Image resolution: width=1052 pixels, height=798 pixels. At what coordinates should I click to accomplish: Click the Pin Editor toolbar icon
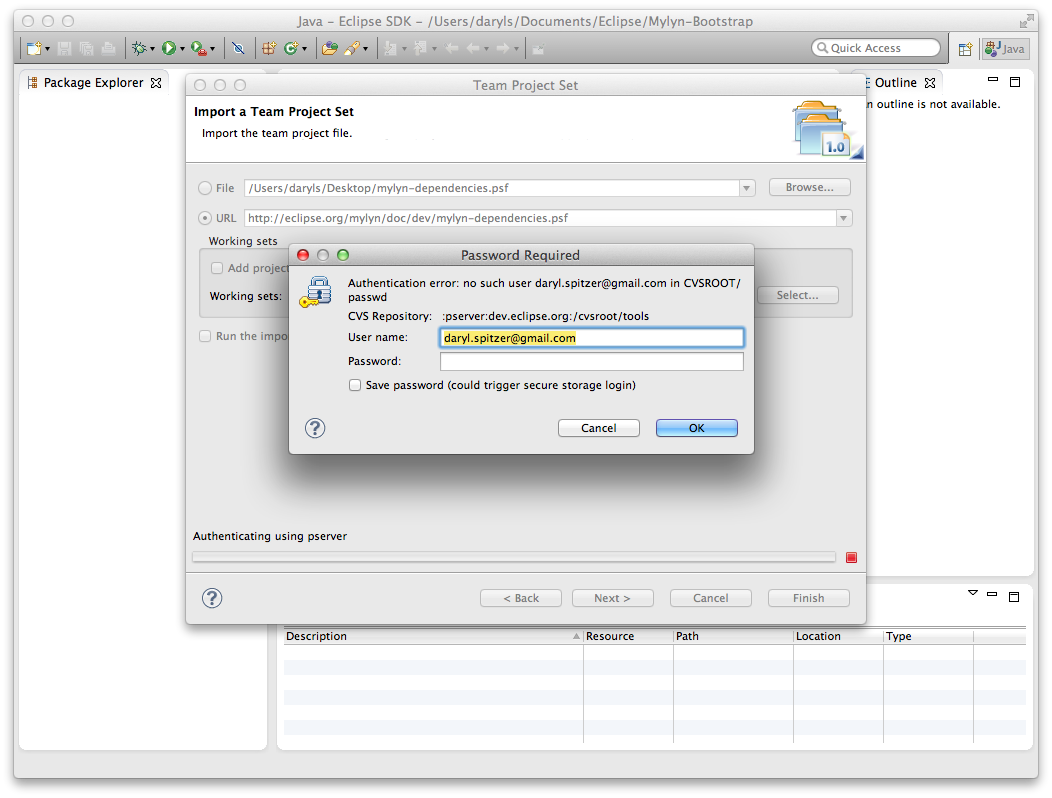click(x=538, y=48)
